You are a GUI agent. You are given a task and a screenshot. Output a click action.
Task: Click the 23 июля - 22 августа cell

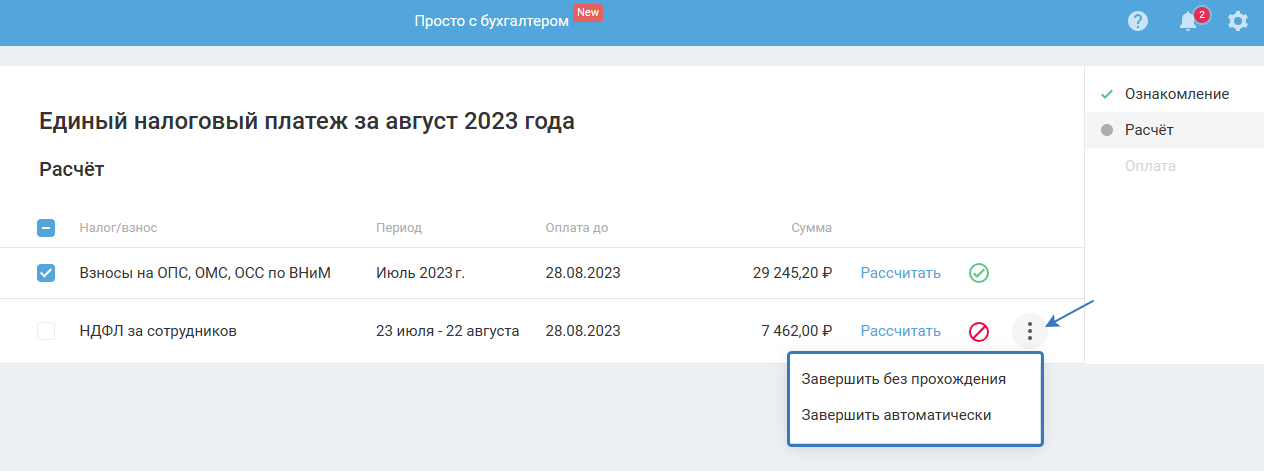447,331
